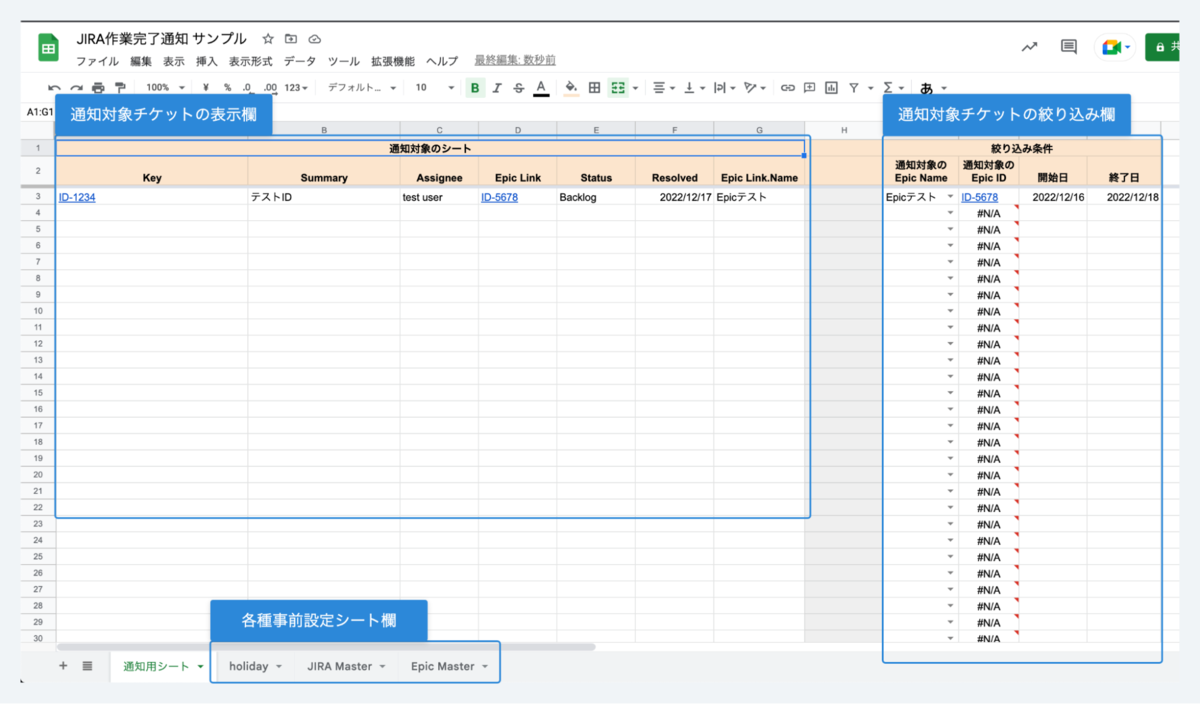Open the activity trend icon
This screenshot has width=1200, height=704.
coord(1029,46)
